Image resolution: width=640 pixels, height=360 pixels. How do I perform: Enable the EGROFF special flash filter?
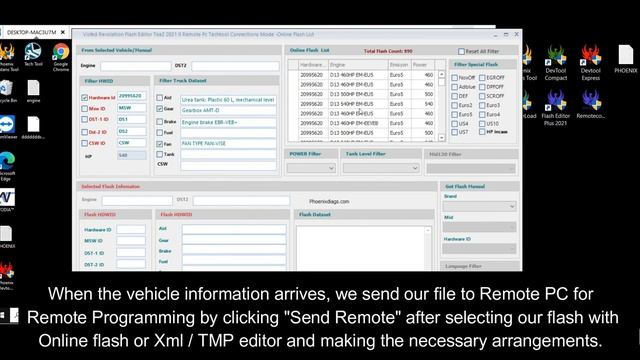482,78
